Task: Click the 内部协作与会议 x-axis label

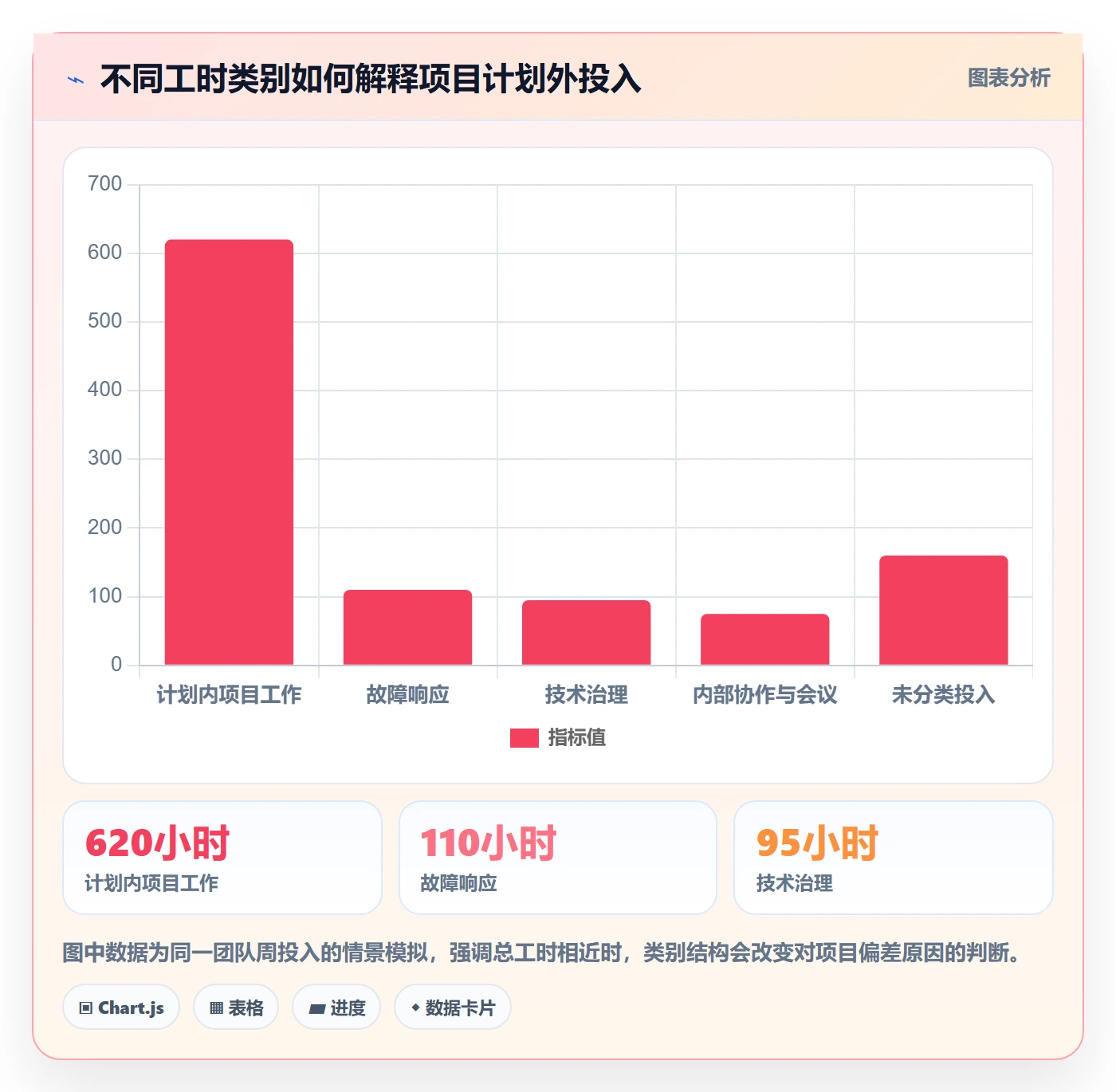Action: (764, 695)
